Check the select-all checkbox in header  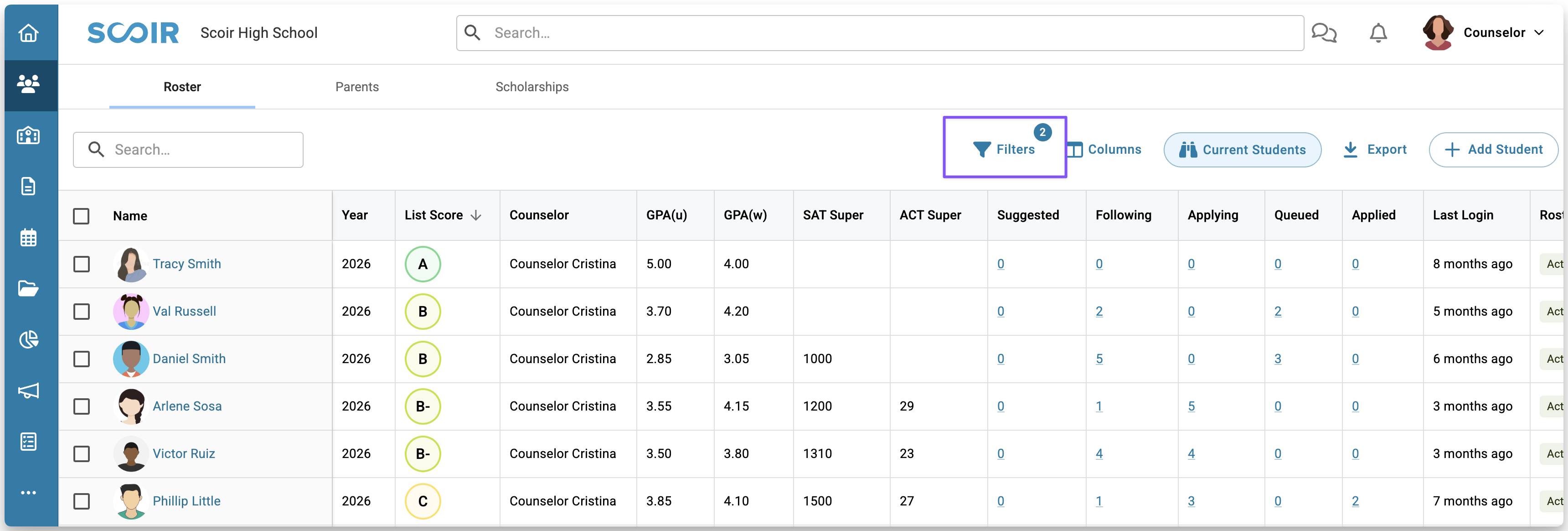click(x=81, y=216)
